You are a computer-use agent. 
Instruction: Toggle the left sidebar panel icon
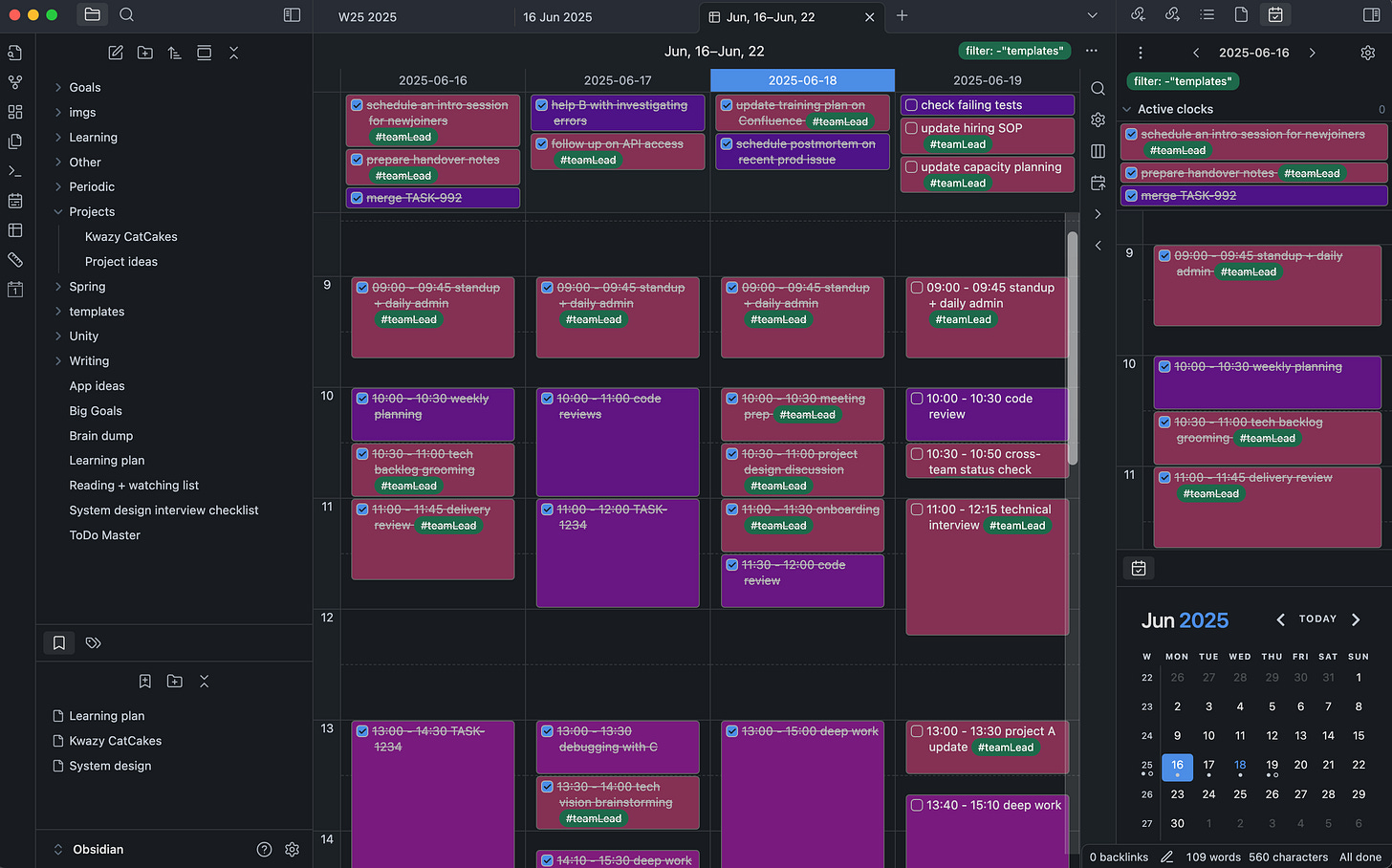[x=292, y=14]
